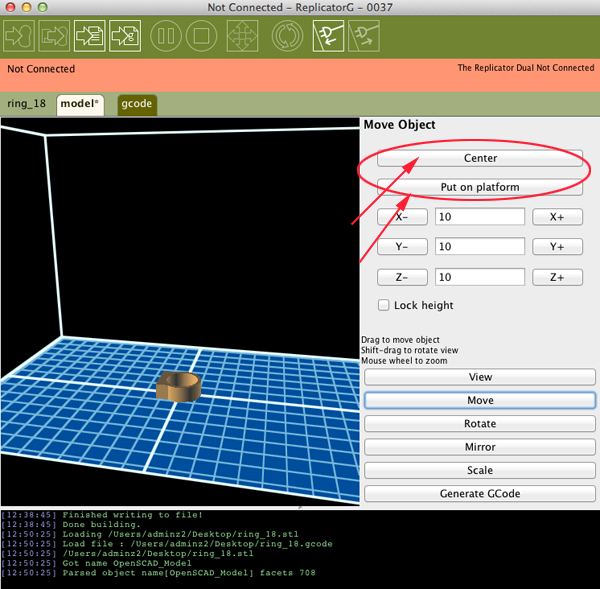Open the Rotate tool panel
Screen dimensions: 600x589
(x=480, y=424)
